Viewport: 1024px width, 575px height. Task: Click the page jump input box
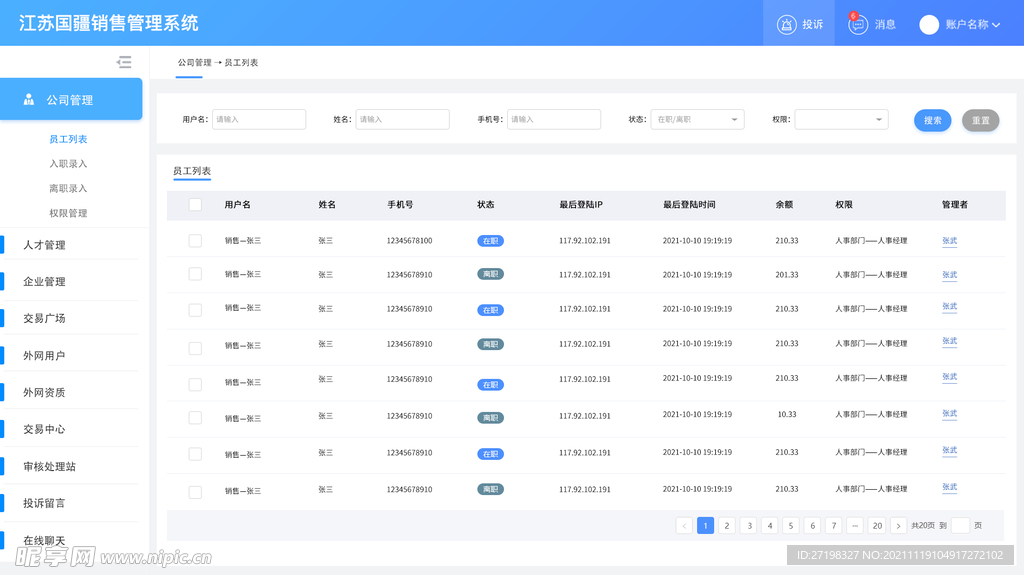click(x=961, y=525)
